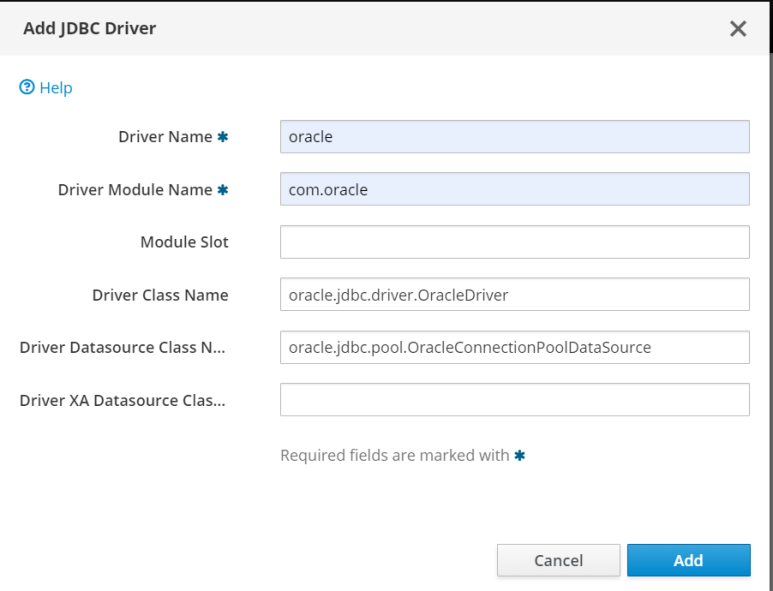Confirm with the Add button
Image resolution: width=773 pixels, height=591 pixels.
pyautogui.click(x=689, y=560)
